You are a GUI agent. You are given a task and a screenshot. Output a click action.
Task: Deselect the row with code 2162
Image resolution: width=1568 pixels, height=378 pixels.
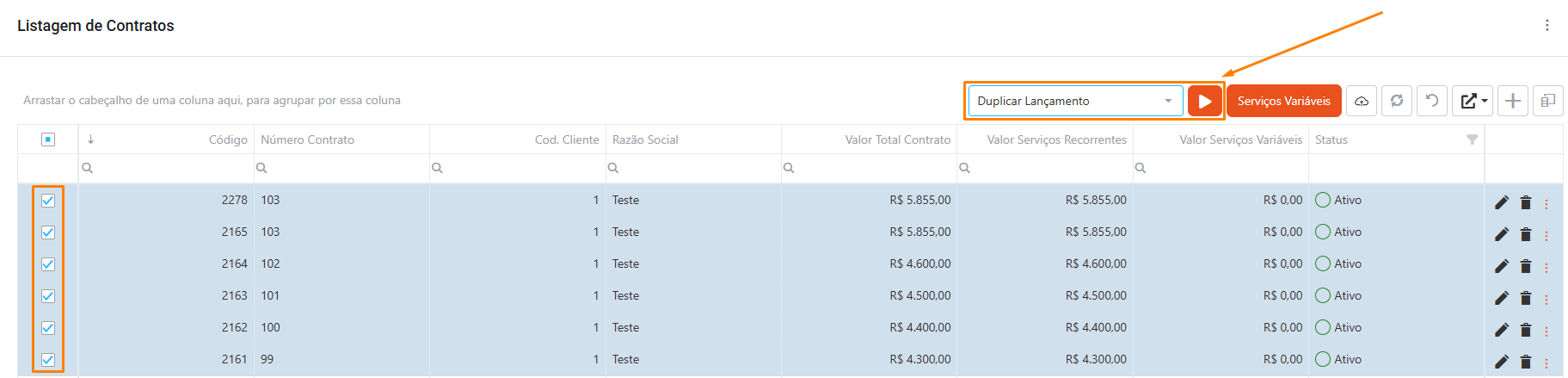48,328
